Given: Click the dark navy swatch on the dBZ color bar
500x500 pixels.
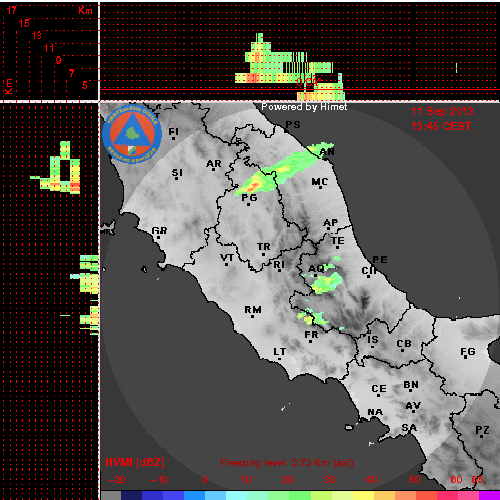Looking at the screenshot, I should (x=132, y=495).
